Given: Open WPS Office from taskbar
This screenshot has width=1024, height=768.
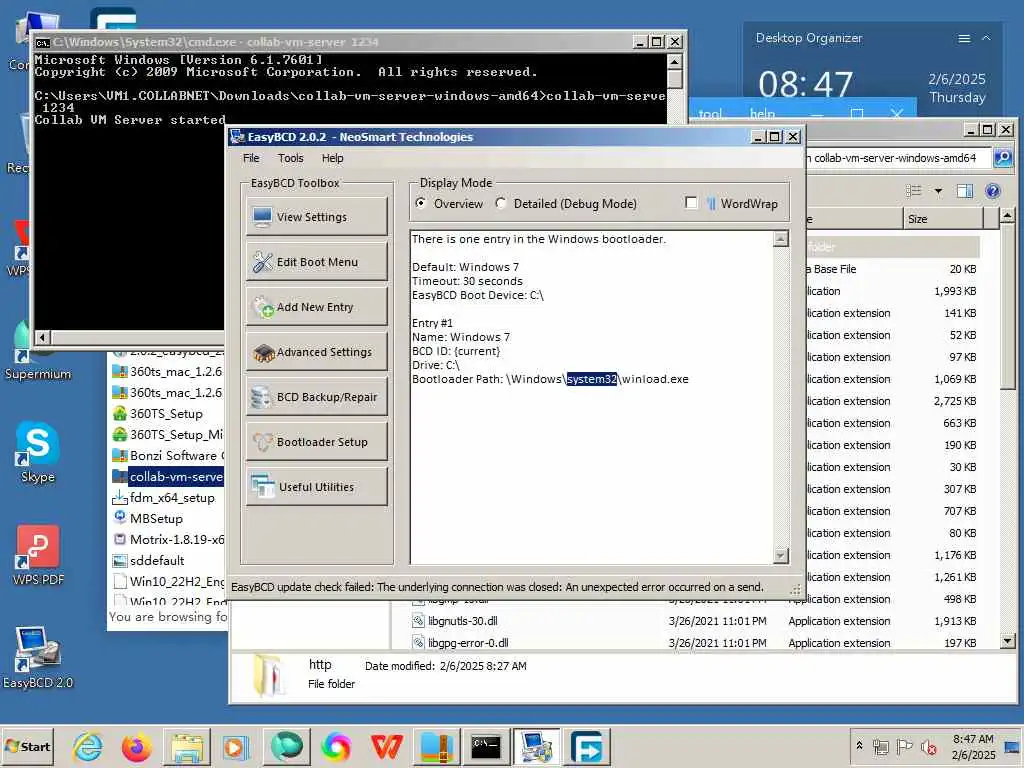Looking at the screenshot, I should (386, 746).
